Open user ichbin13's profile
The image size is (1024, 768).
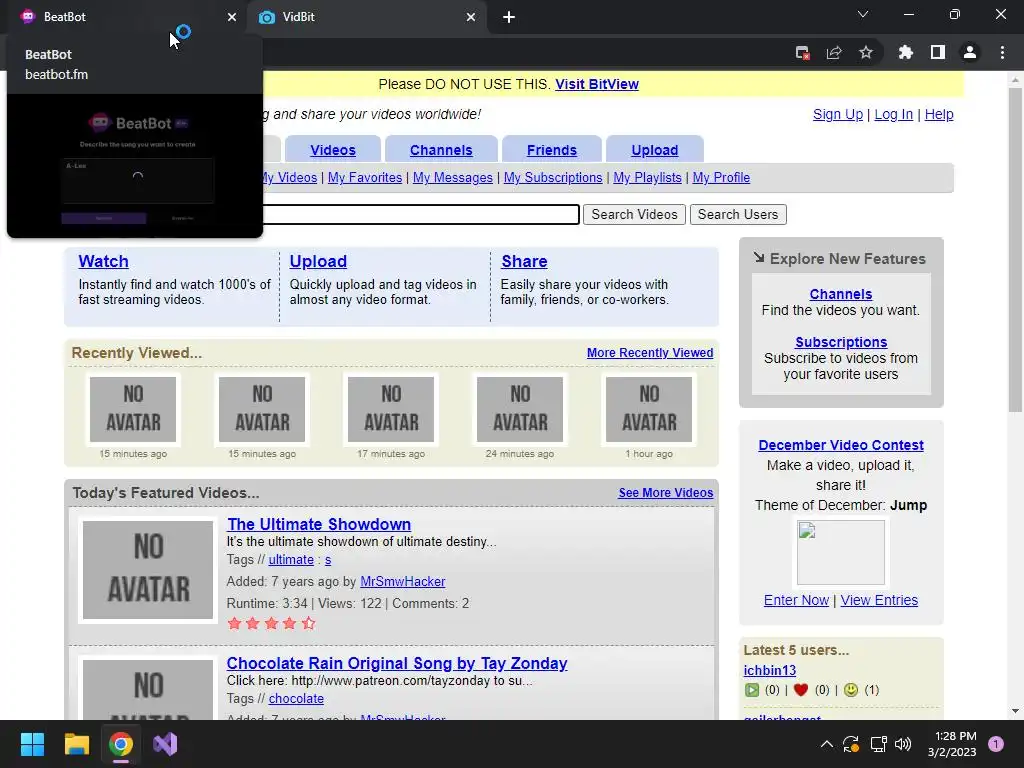click(x=769, y=671)
